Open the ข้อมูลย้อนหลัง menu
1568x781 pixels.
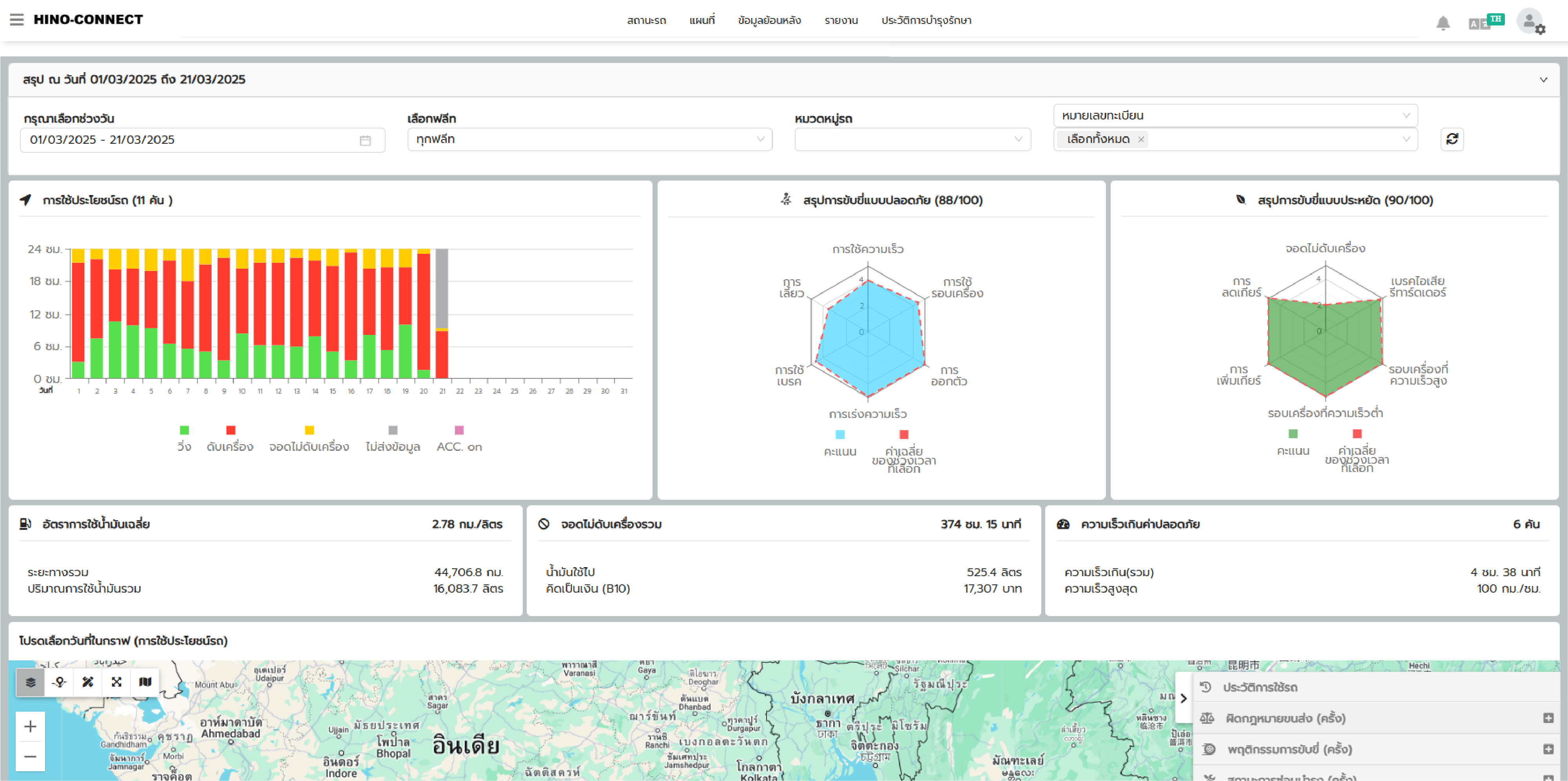pos(769,21)
